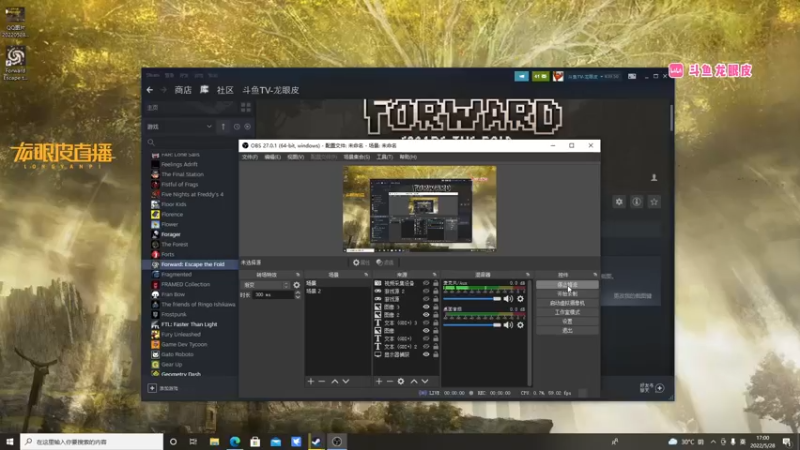Increase transition duration stepper
The width and height of the screenshot is (800, 450).
[297, 293]
